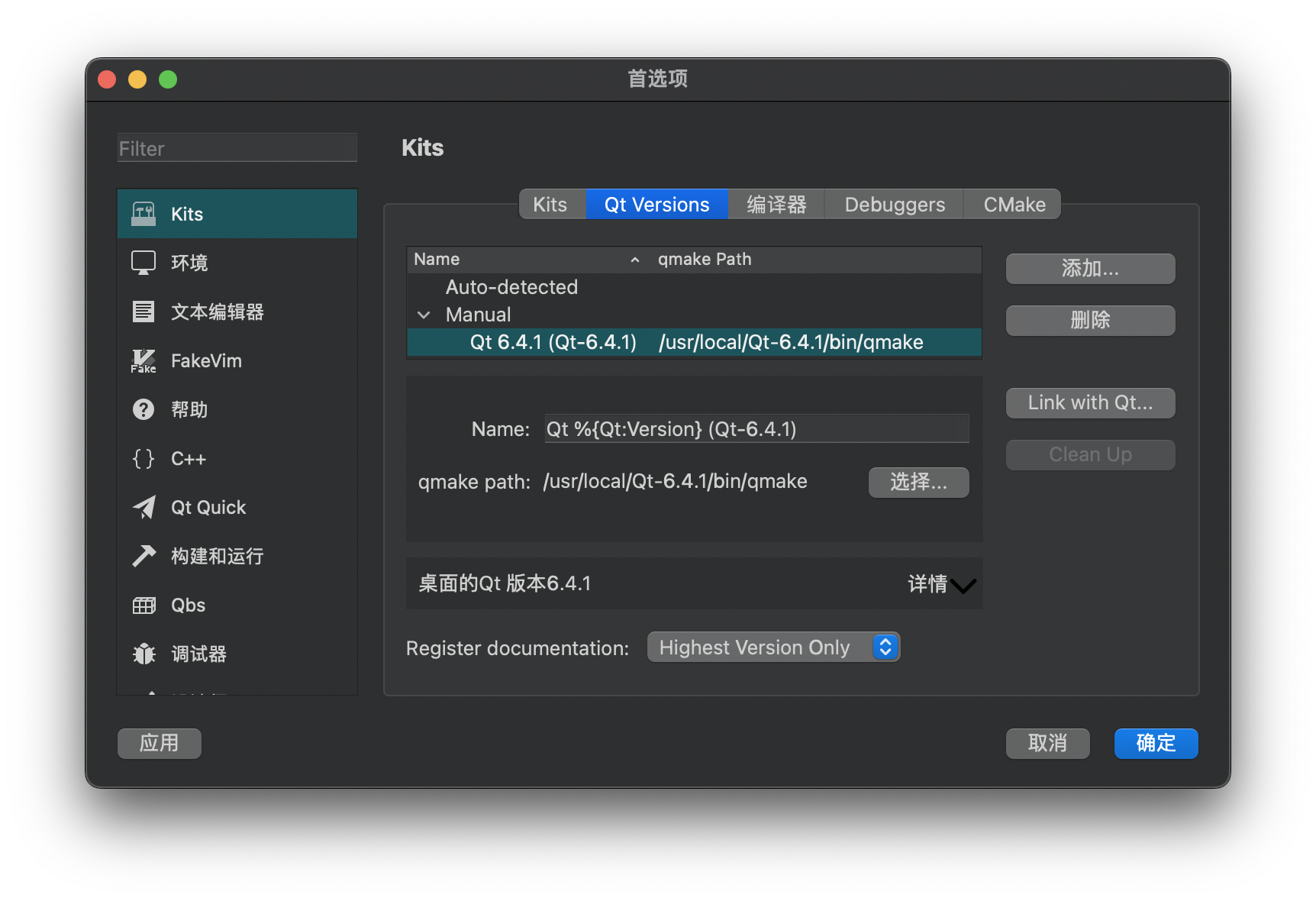Sort by the Name column header
Image resolution: width=1316 pixels, height=901 pixels.
527,260
